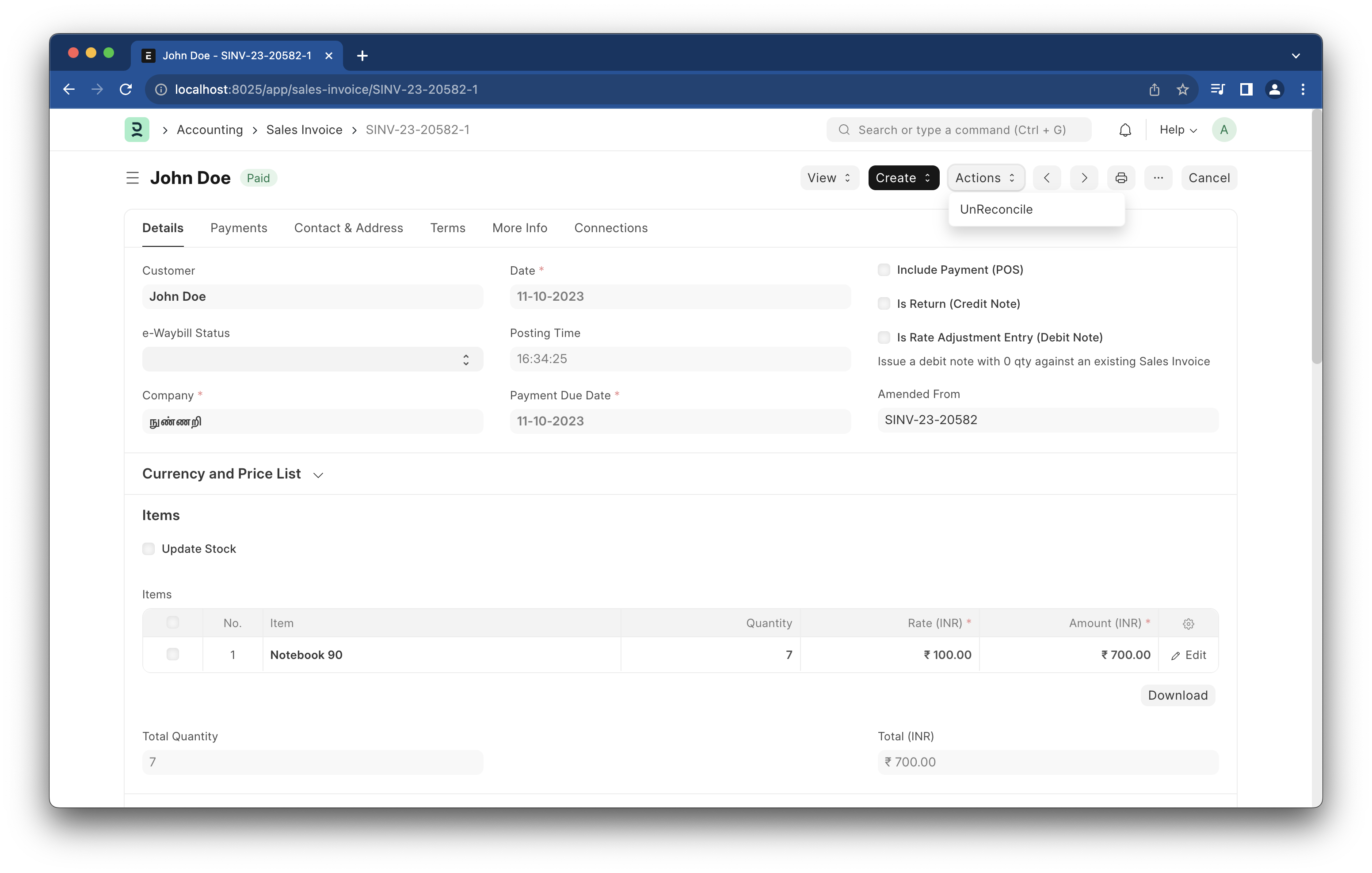Bookmark page with star icon
Viewport: 1372px width, 873px height.
click(1182, 89)
